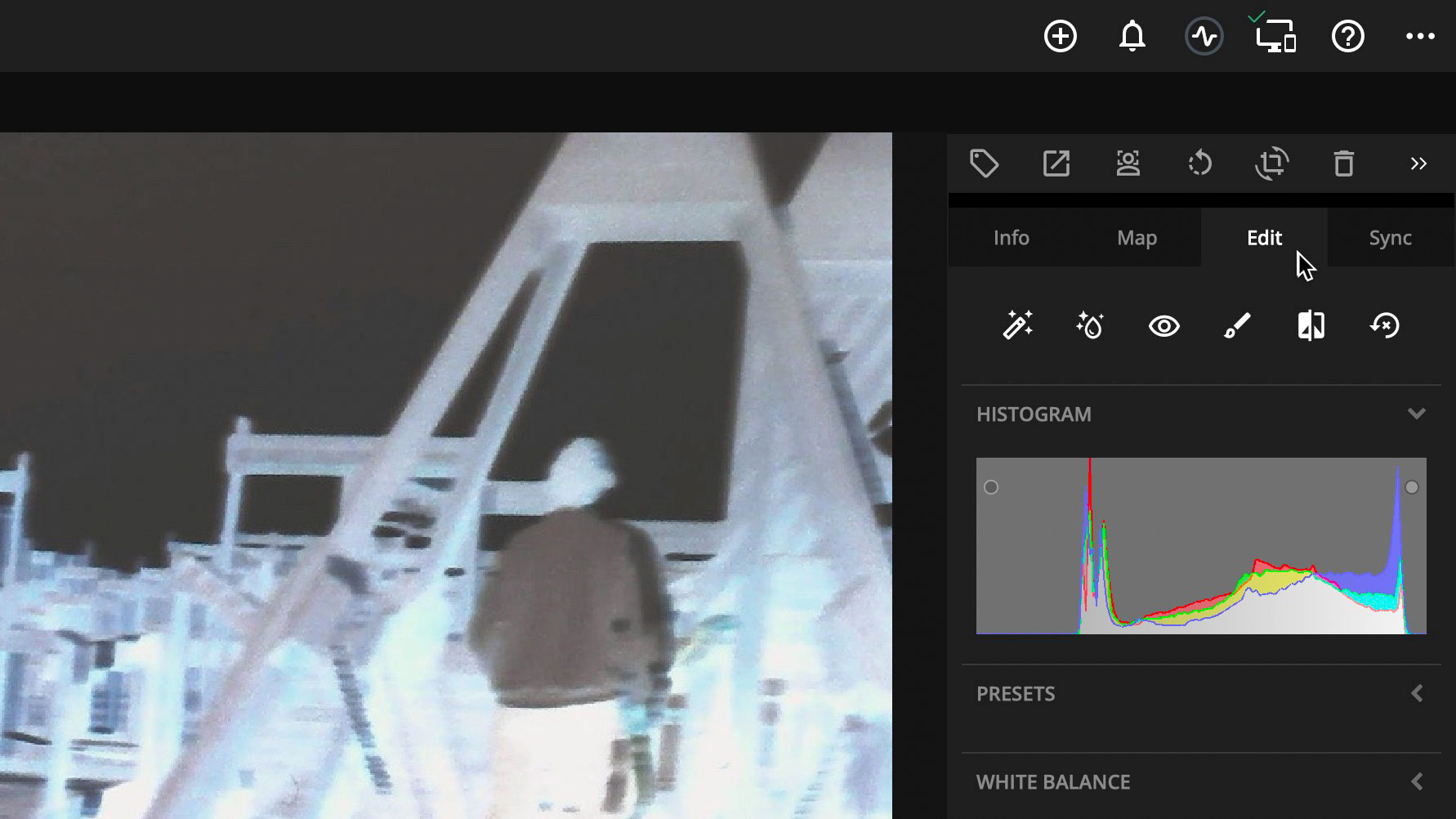Click the photo preview image

coord(446,476)
